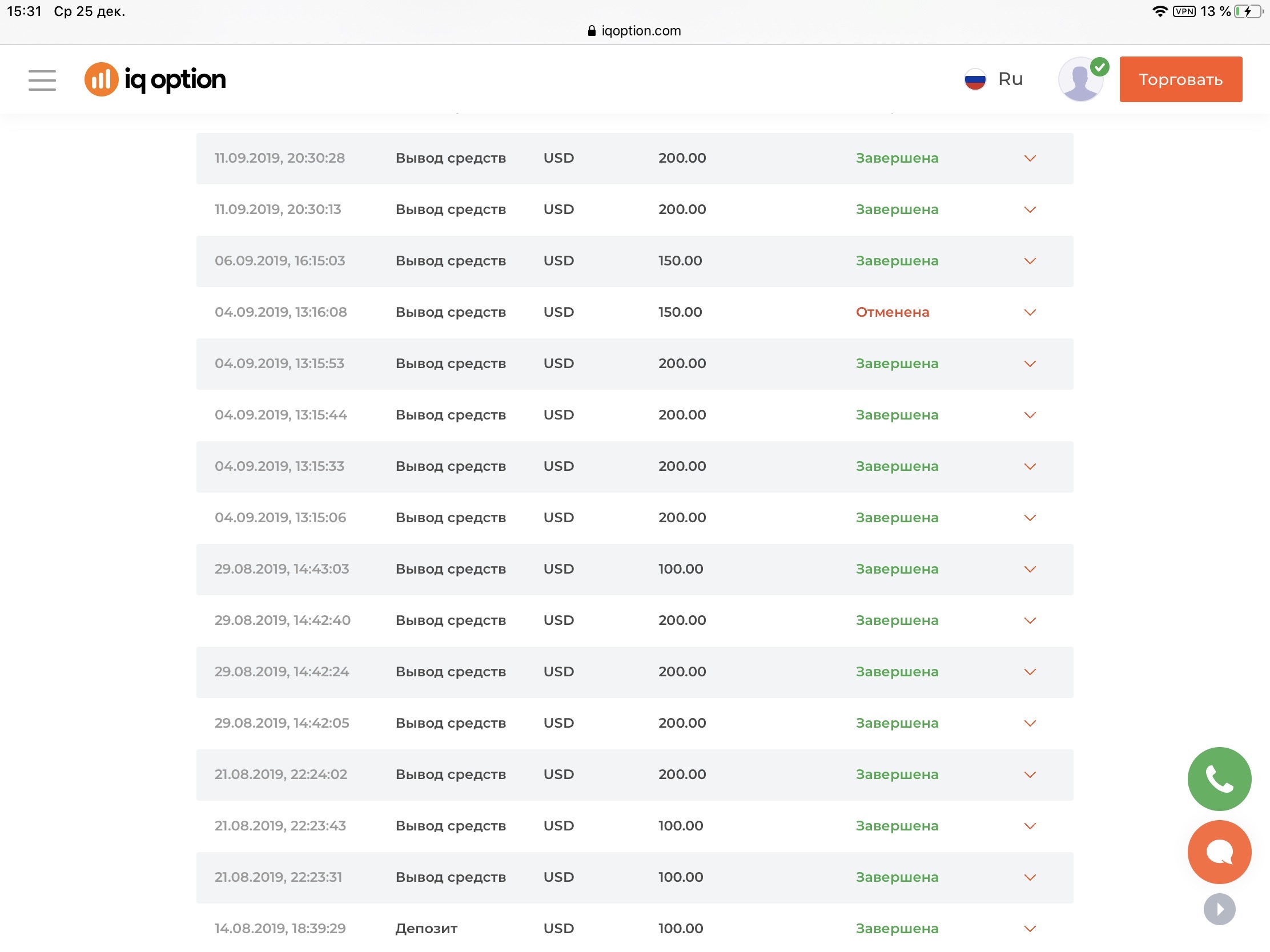
Task: Expand the cancelled 04.09.2019 13:16:08 transaction
Action: coord(1030,312)
